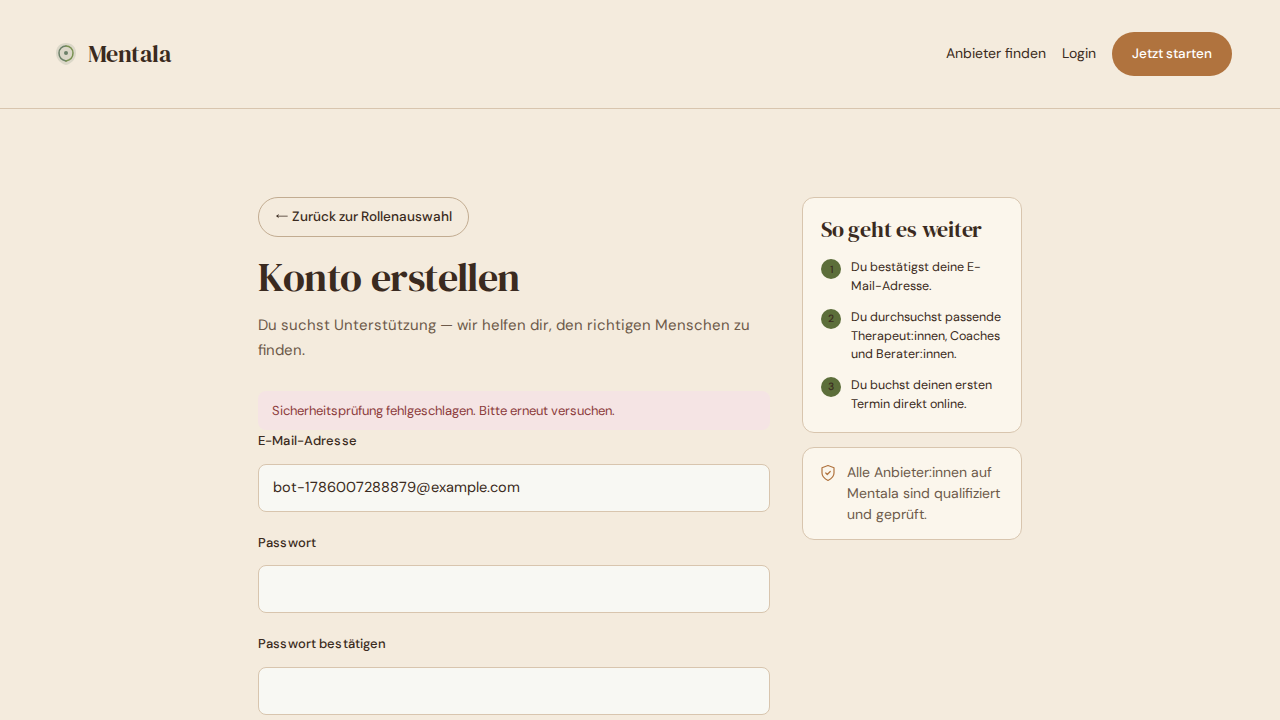Click the Mentala logo icon
Viewport: 1280px width, 720px height.
tap(66, 54)
